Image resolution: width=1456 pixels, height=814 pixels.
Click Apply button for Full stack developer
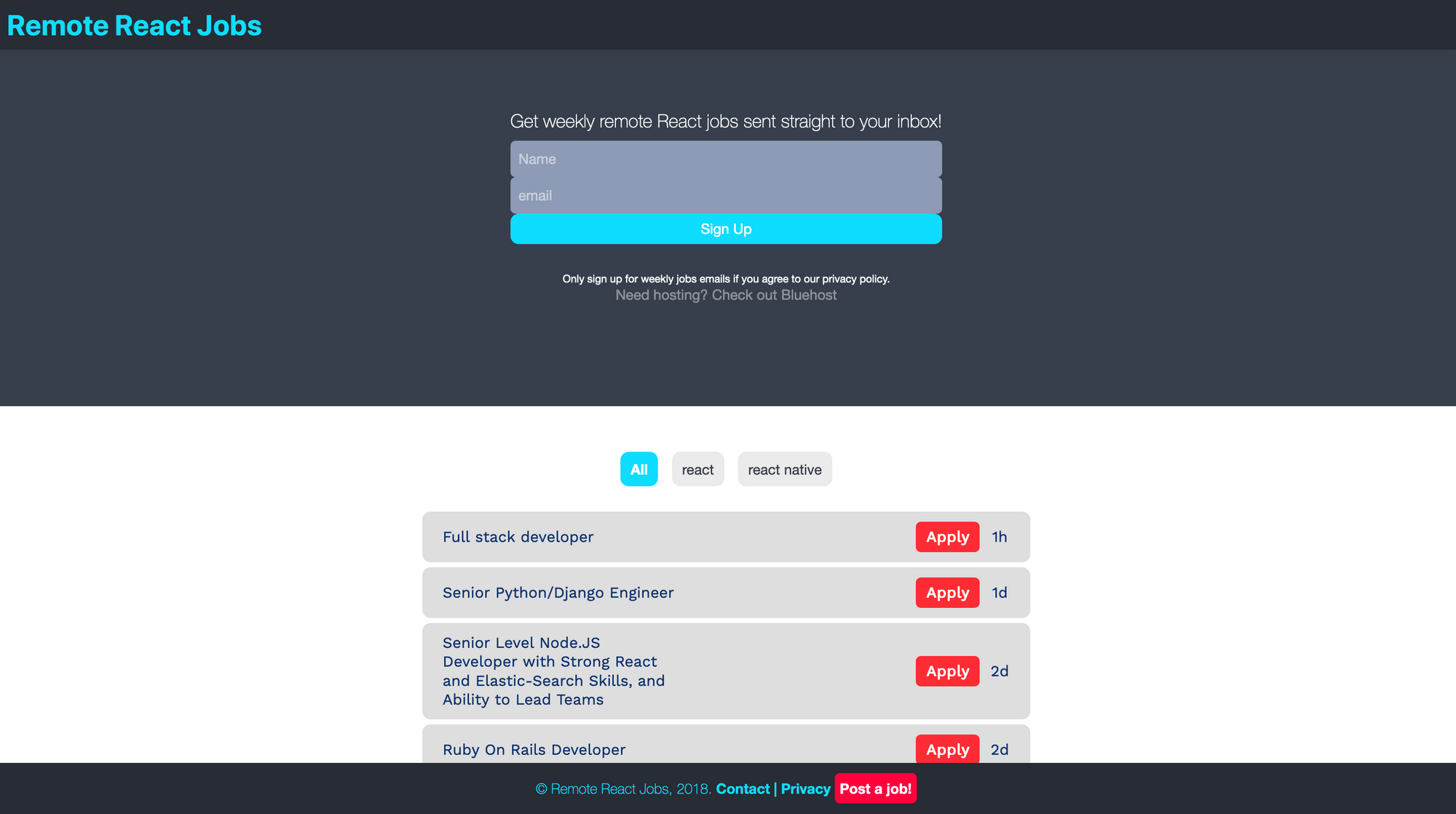[x=947, y=536]
